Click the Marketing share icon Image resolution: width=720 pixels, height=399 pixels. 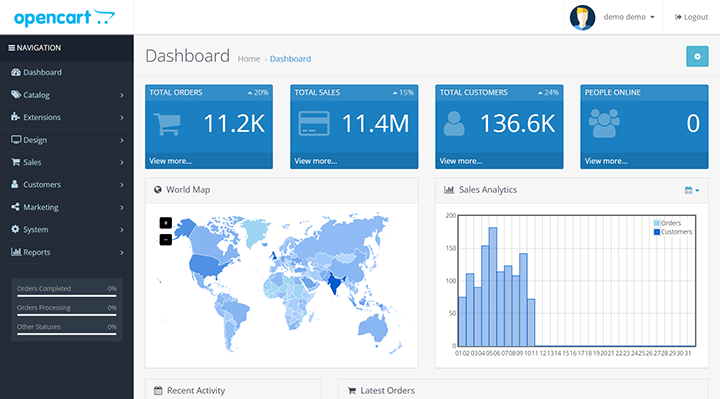click(15, 207)
